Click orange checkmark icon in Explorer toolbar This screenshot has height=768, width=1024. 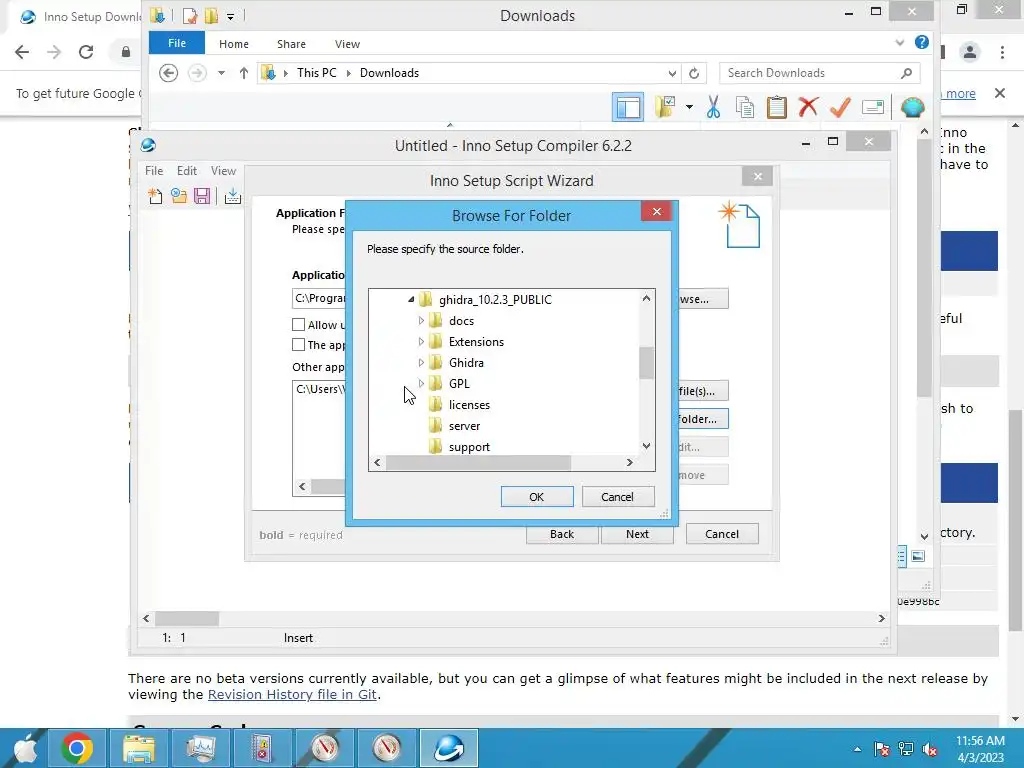[840, 107]
